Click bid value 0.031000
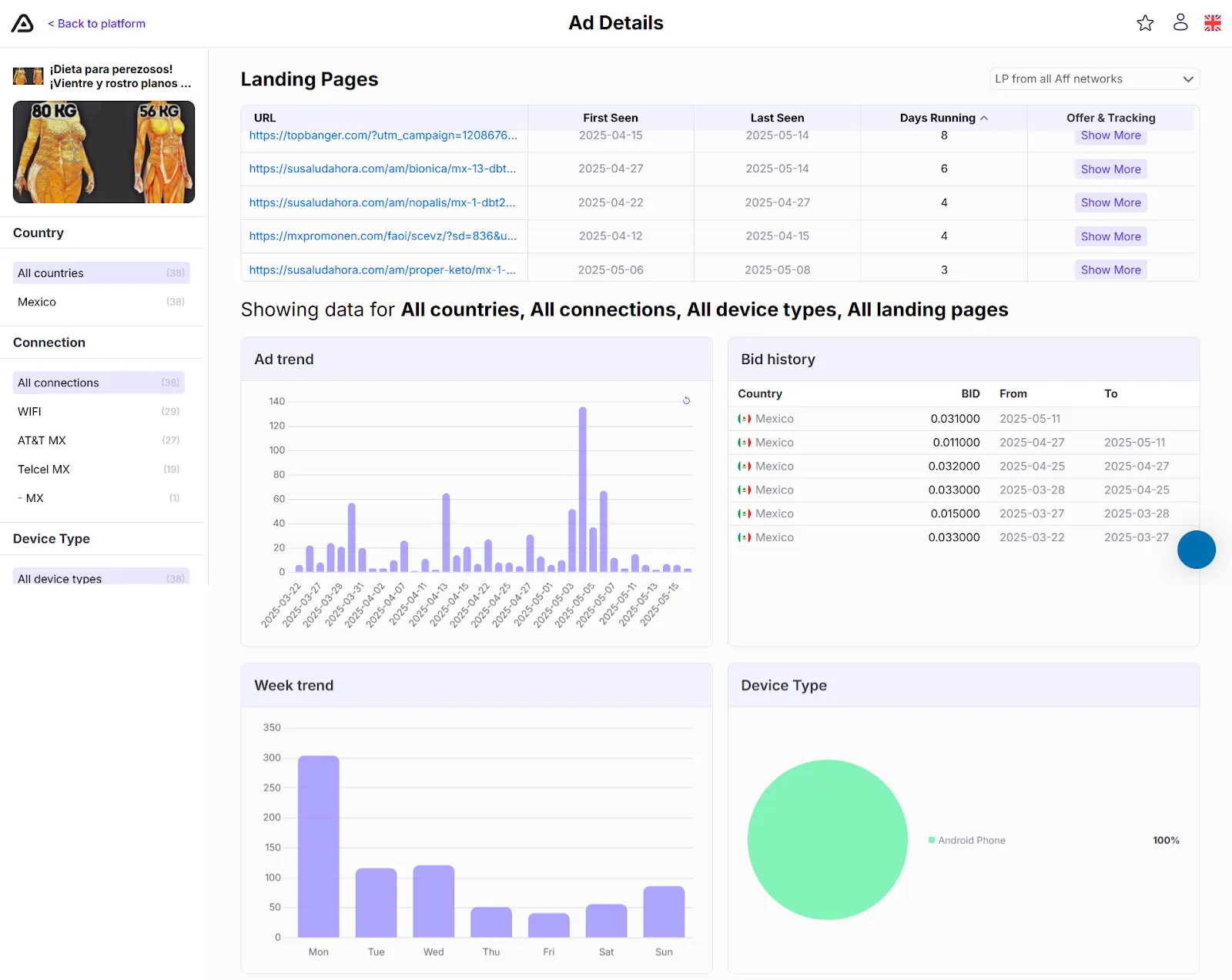Viewport: 1232px width, 980px height. coord(955,419)
